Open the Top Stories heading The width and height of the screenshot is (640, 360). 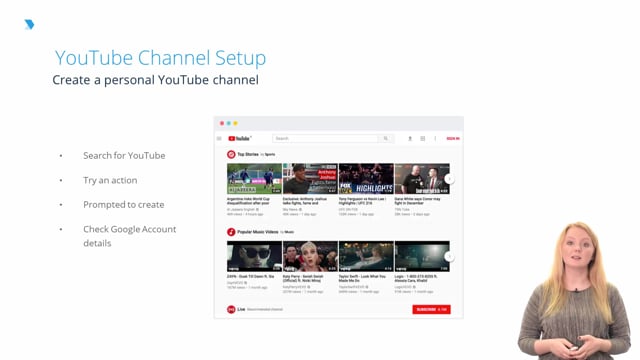tap(248, 154)
